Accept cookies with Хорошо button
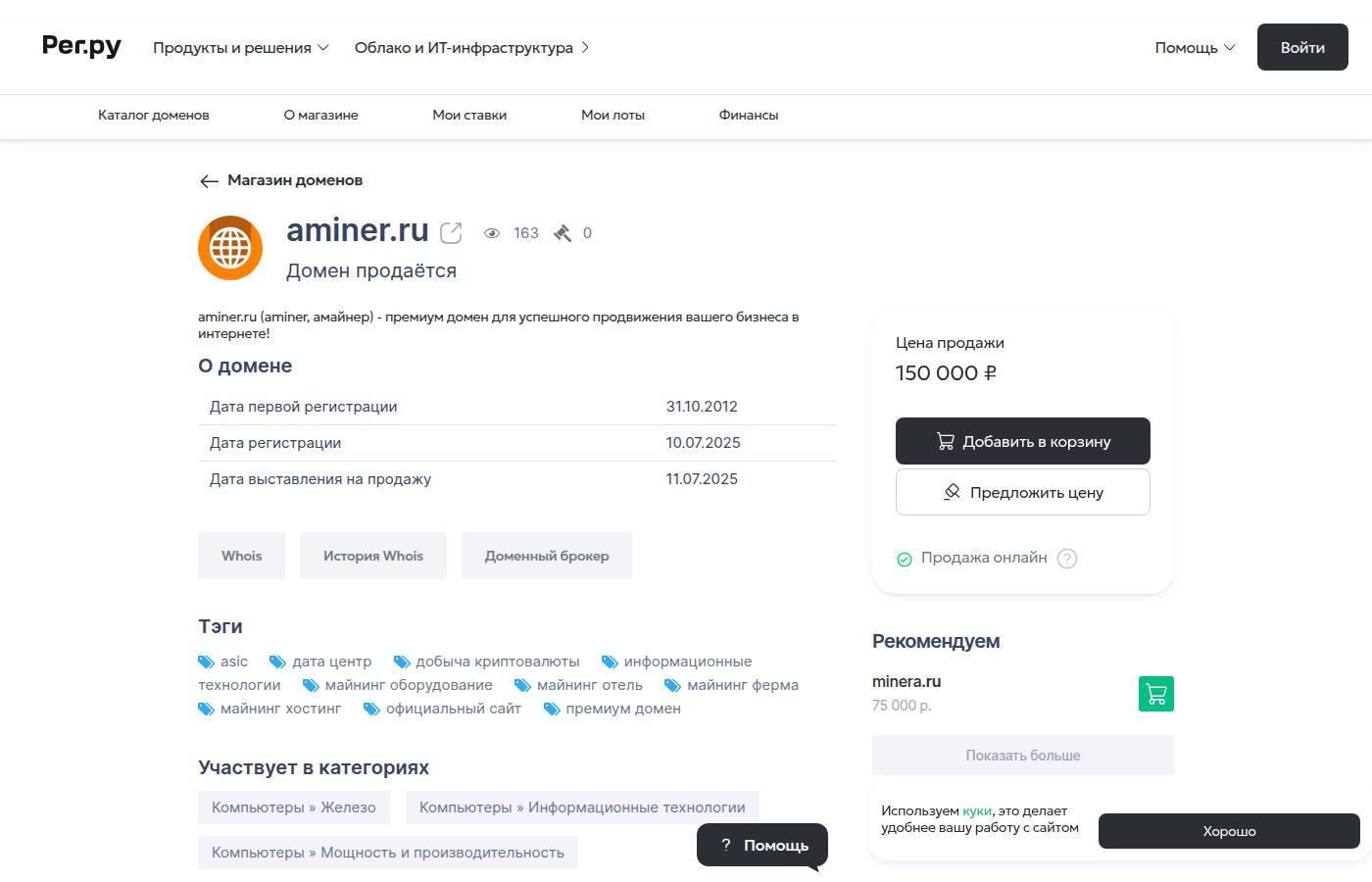The image size is (1372, 882). pyautogui.click(x=1229, y=831)
